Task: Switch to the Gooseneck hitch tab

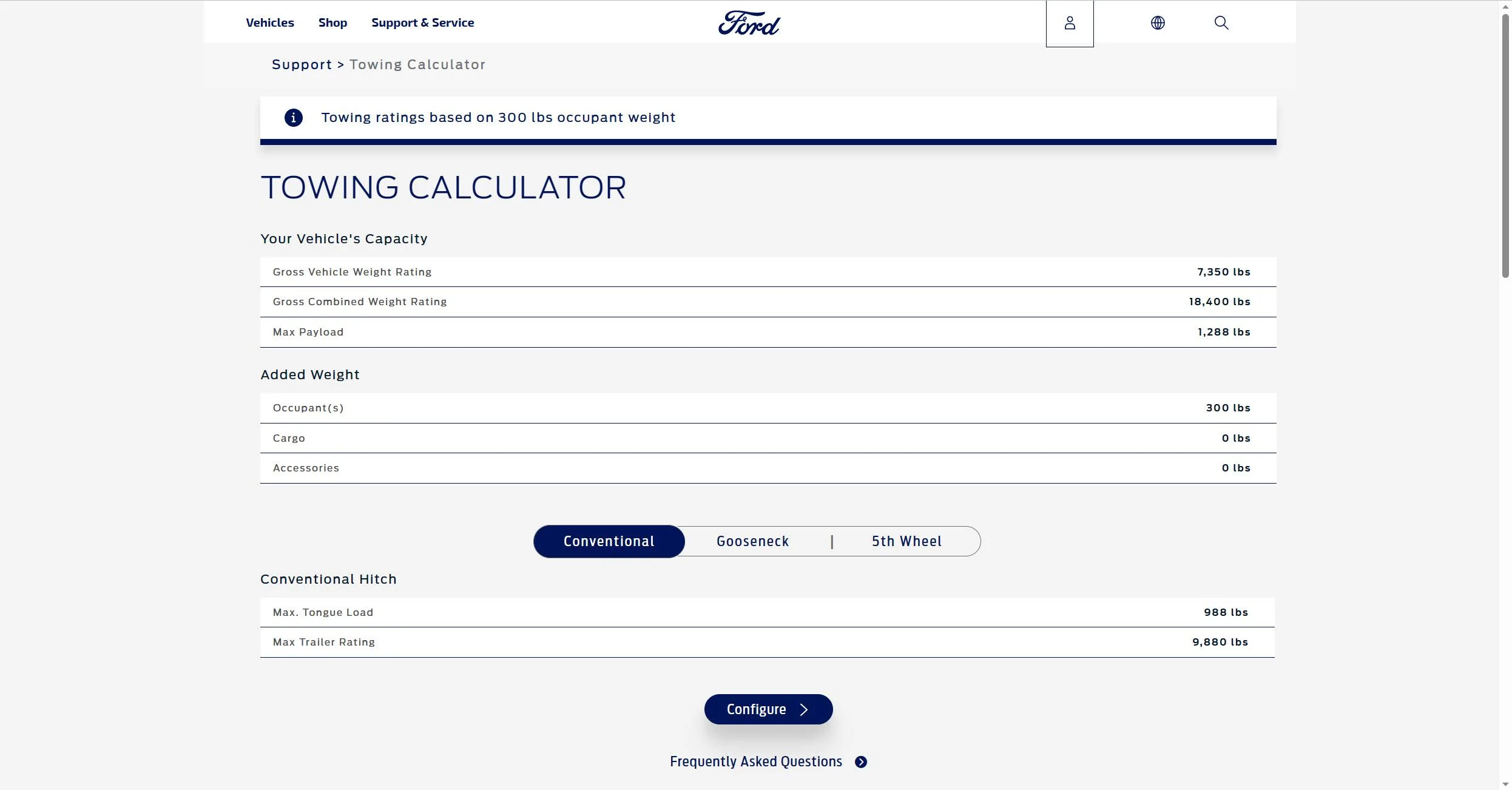Action: tap(753, 541)
